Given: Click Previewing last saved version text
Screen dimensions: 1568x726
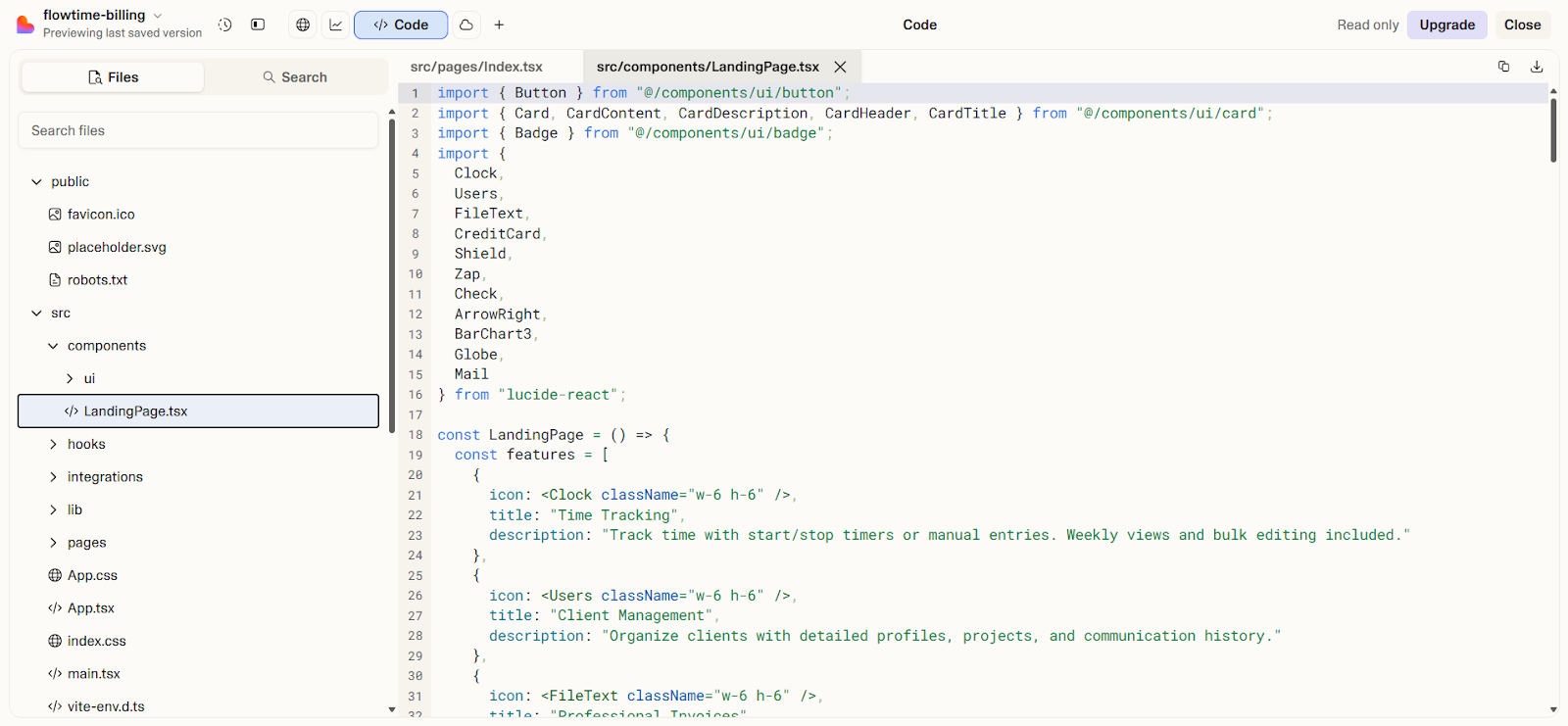Looking at the screenshot, I should pos(122,33).
